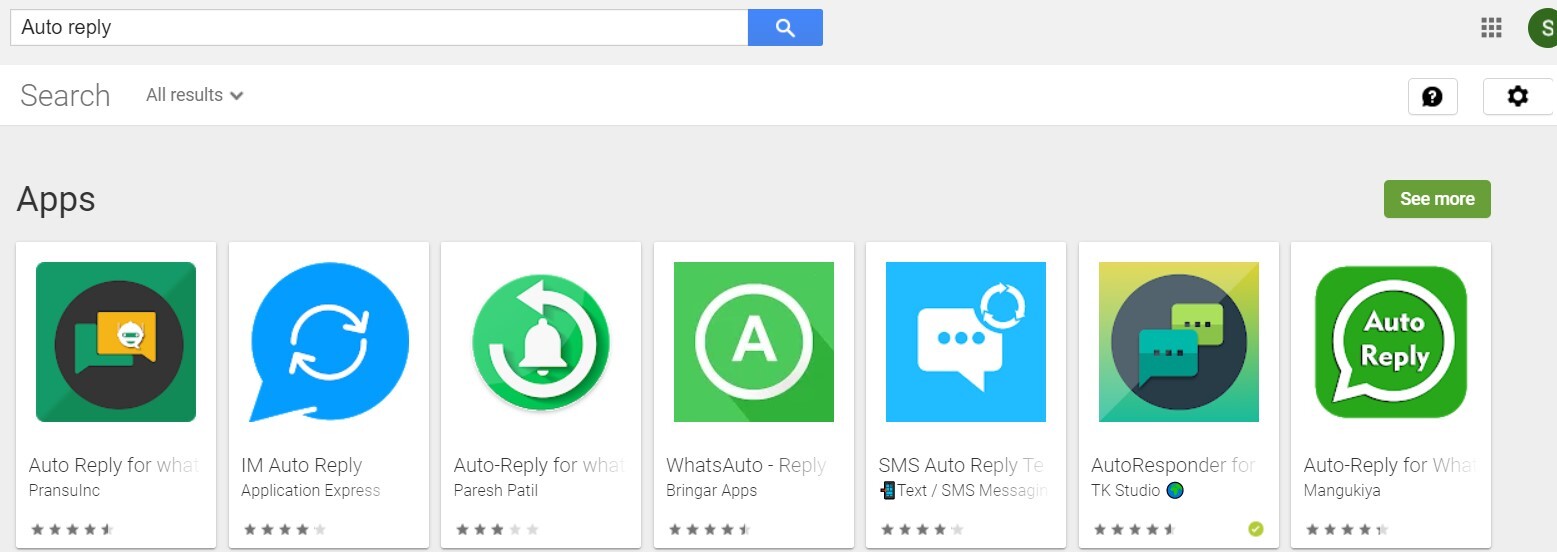Click the globe icon beside TK Studio
This screenshot has height=552, width=1557.
[1174, 490]
